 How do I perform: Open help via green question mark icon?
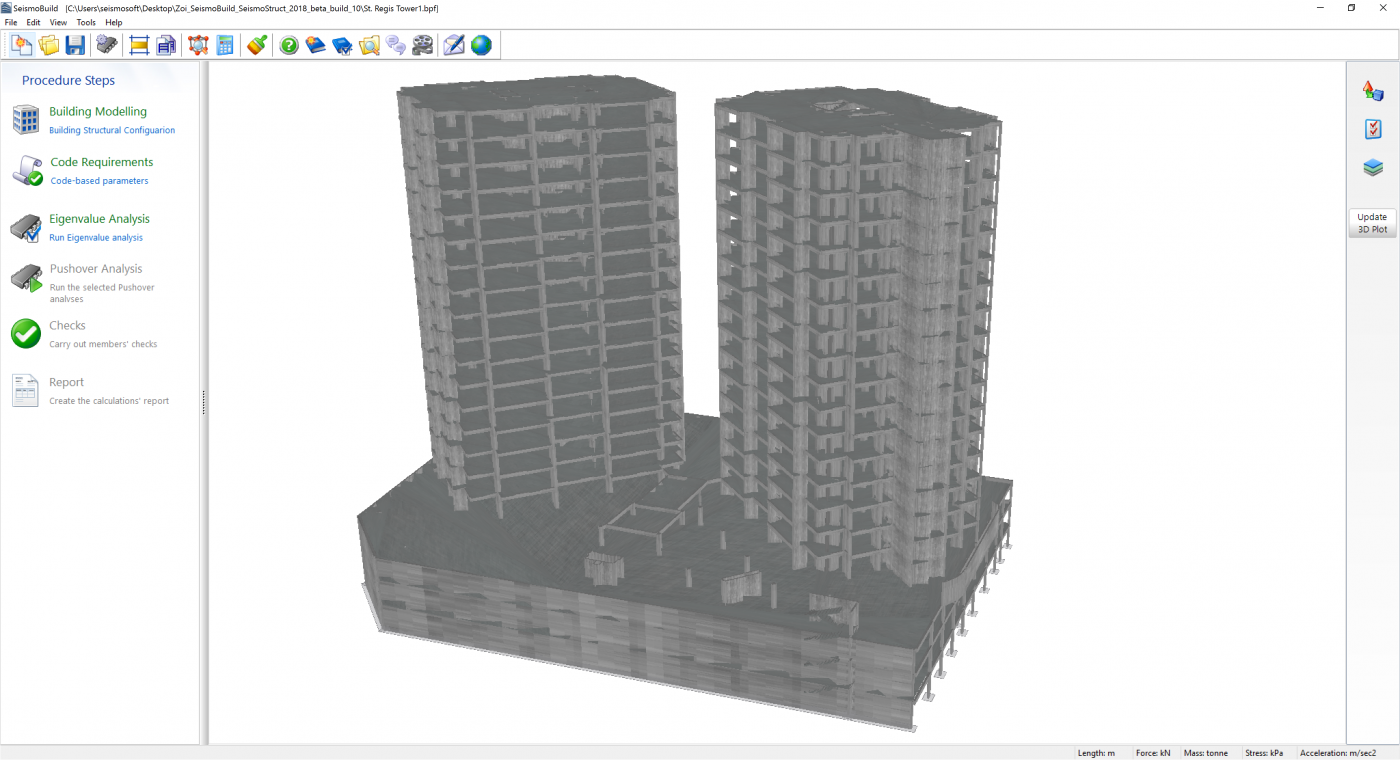pos(289,45)
